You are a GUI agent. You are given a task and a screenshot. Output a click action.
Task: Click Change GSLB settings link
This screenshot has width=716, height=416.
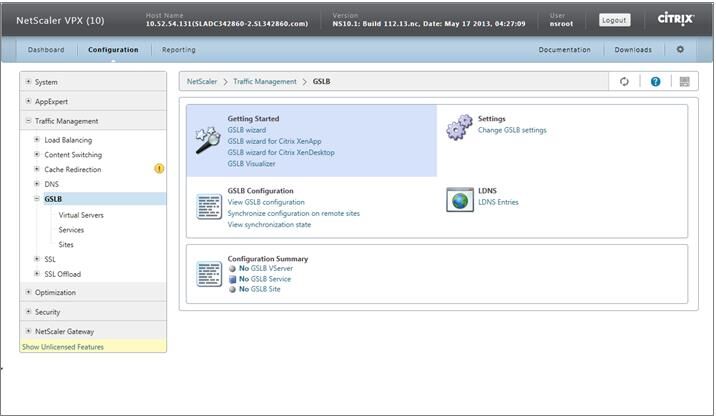pos(512,130)
